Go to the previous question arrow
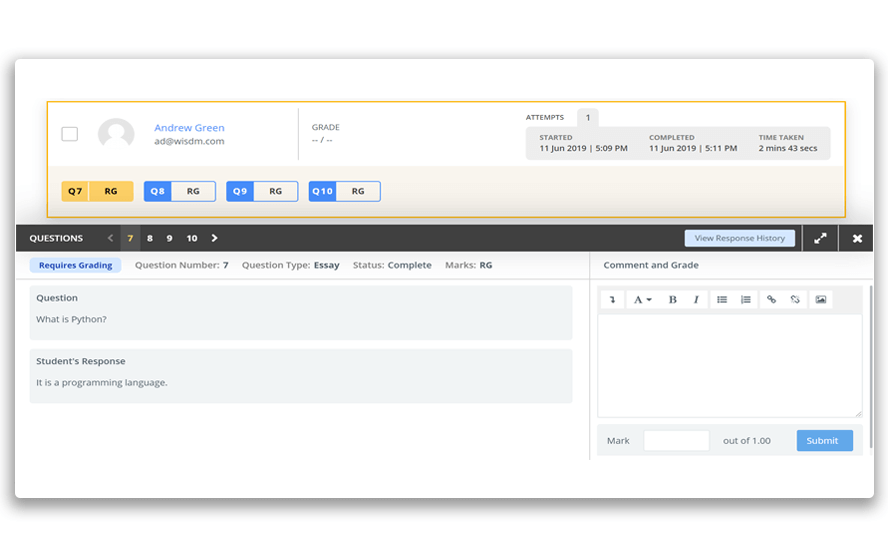 [110, 238]
